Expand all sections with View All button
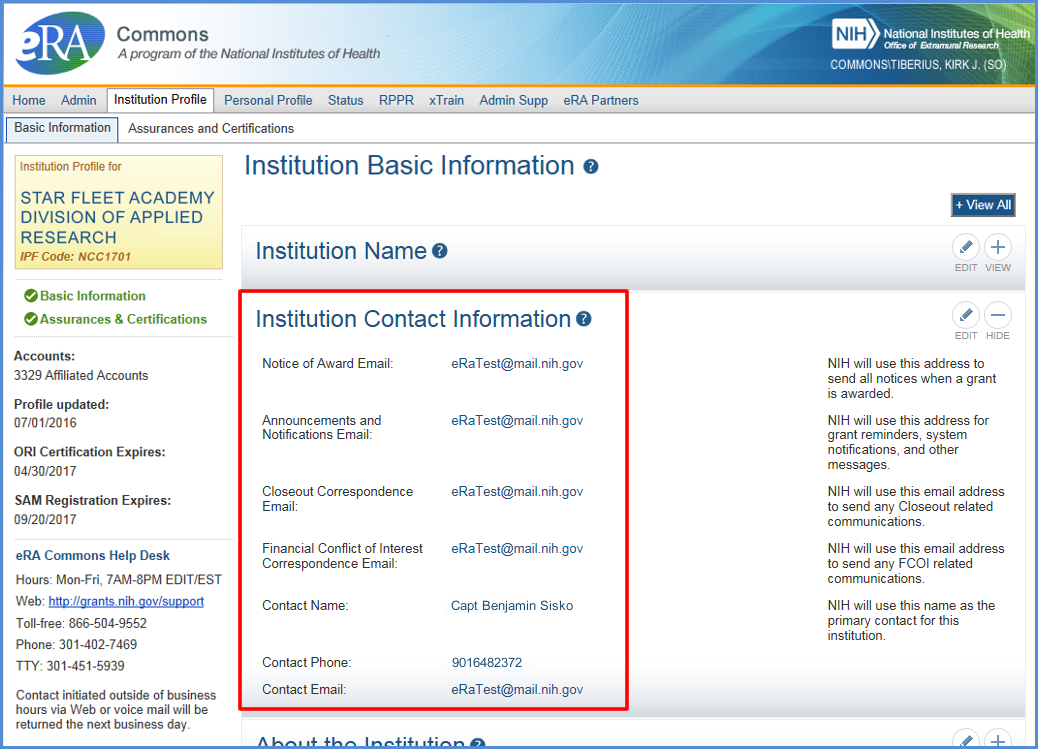Viewport: 1038px width, 749px height. click(x=983, y=205)
